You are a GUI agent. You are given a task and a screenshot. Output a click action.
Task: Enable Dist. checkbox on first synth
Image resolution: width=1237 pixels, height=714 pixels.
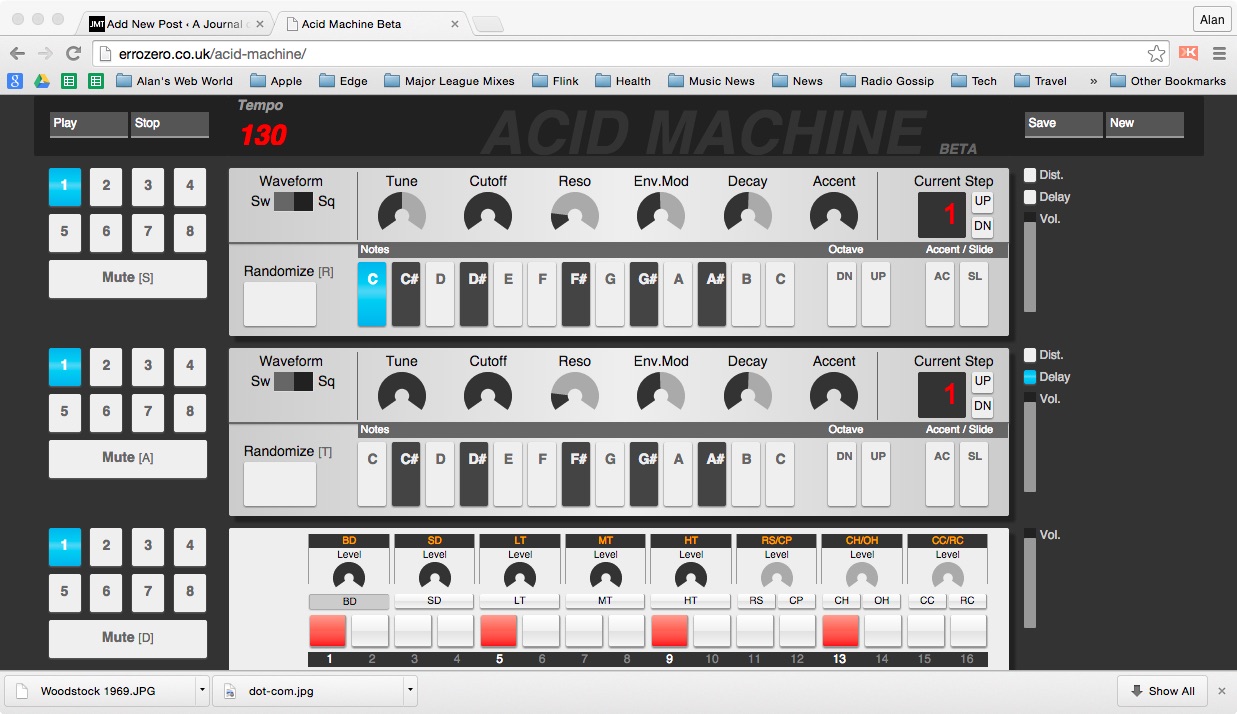point(1030,175)
